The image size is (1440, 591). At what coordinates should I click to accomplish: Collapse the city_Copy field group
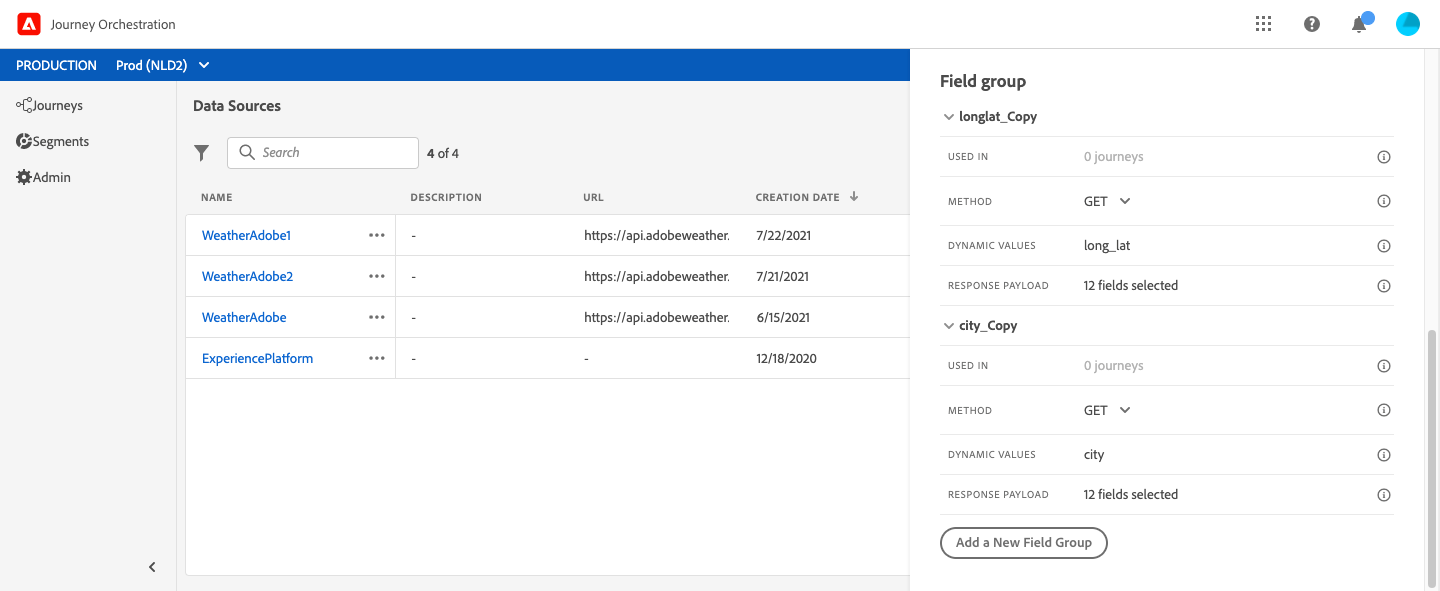[949, 326]
